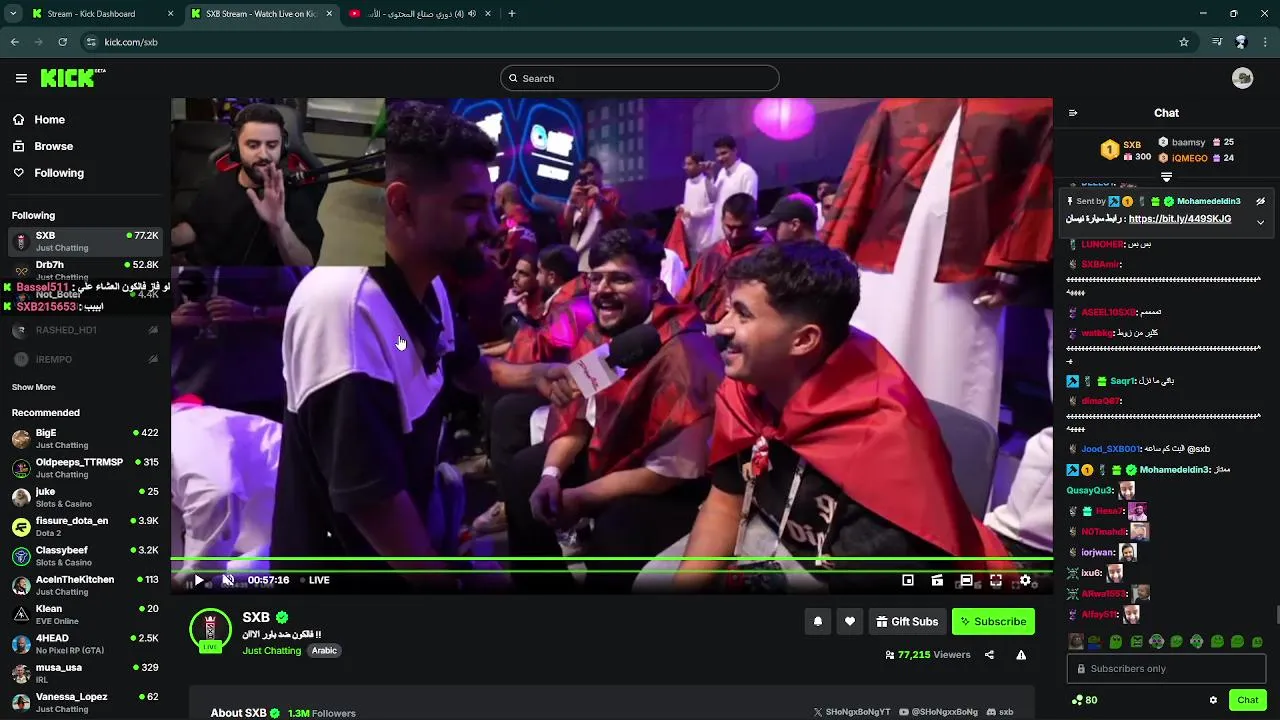Image resolution: width=1280 pixels, height=720 pixels.
Task: Pick the first monkey emote in chat bar
Action: (1075, 641)
